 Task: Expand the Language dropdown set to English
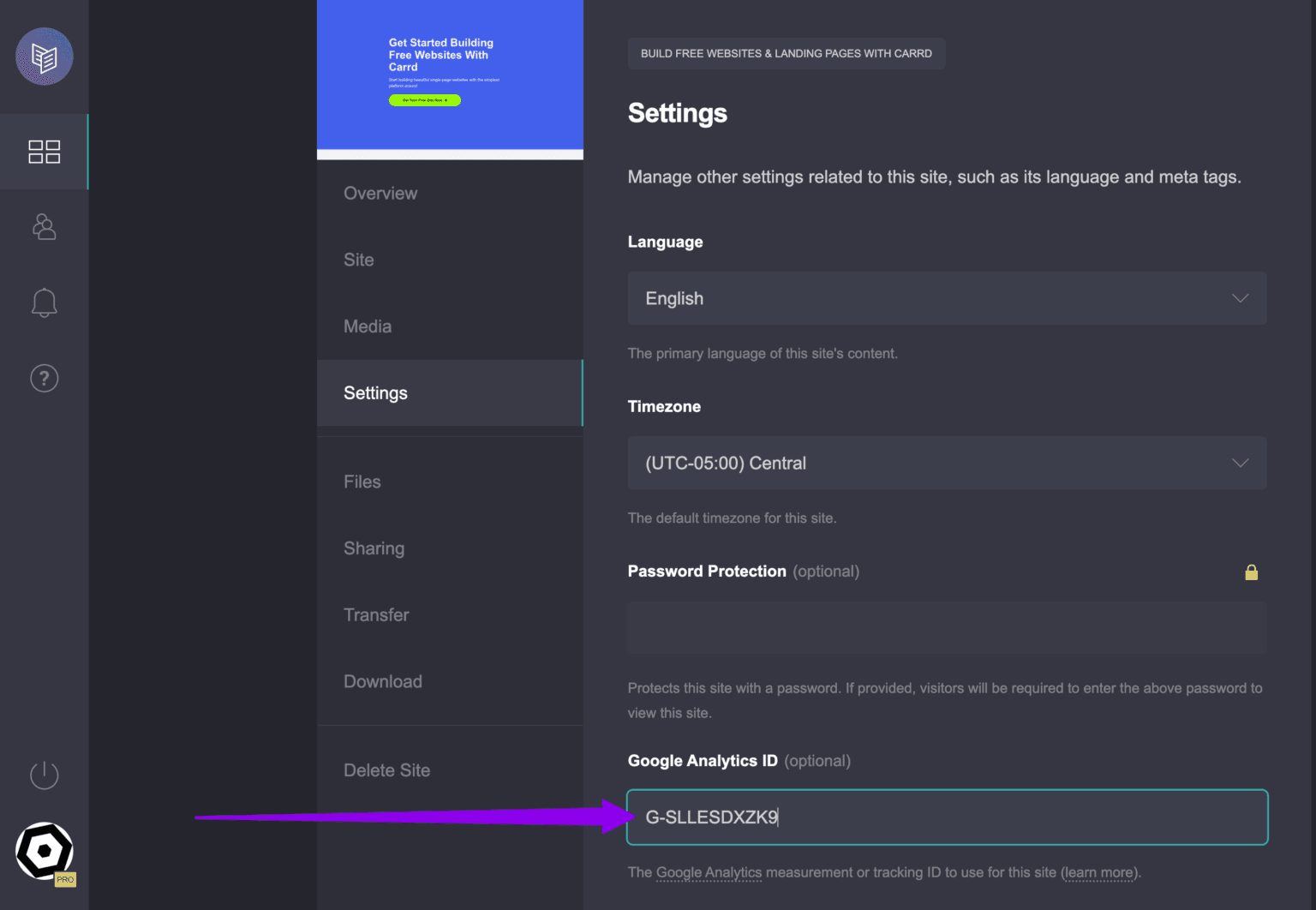tap(947, 298)
